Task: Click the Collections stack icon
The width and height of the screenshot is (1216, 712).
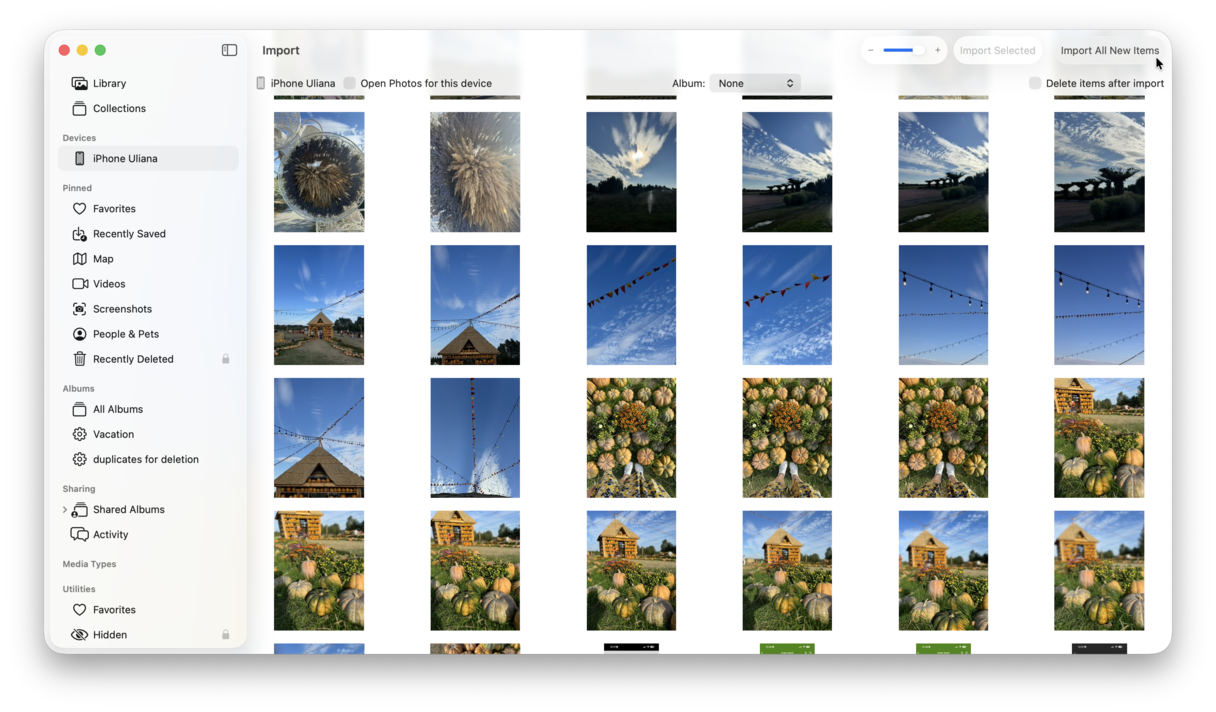Action: coord(79,108)
